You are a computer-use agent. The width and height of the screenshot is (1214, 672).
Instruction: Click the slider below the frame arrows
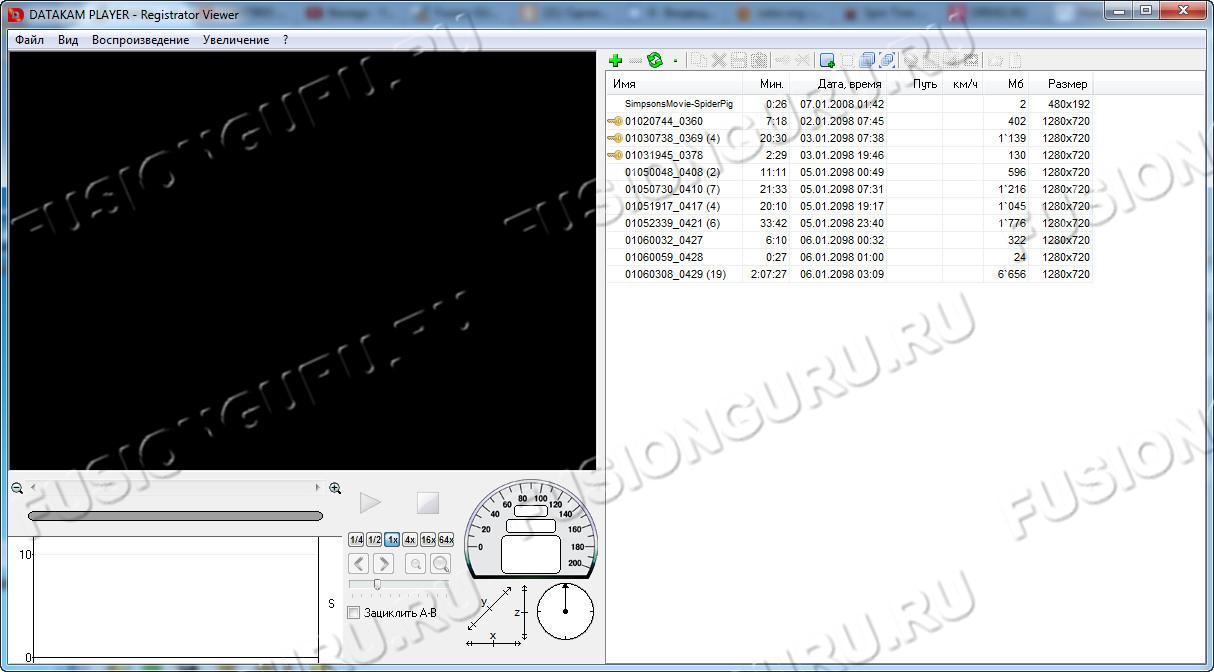(399, 584)
